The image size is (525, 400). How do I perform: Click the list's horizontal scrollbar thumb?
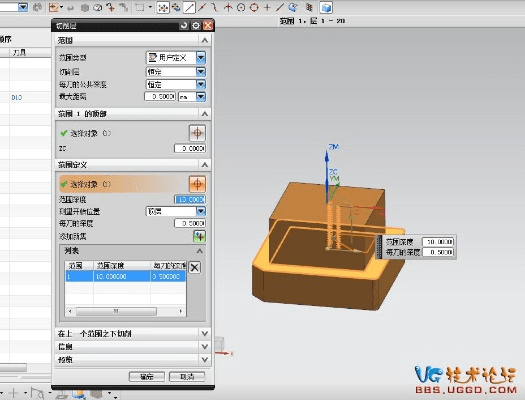click(116, 311)
